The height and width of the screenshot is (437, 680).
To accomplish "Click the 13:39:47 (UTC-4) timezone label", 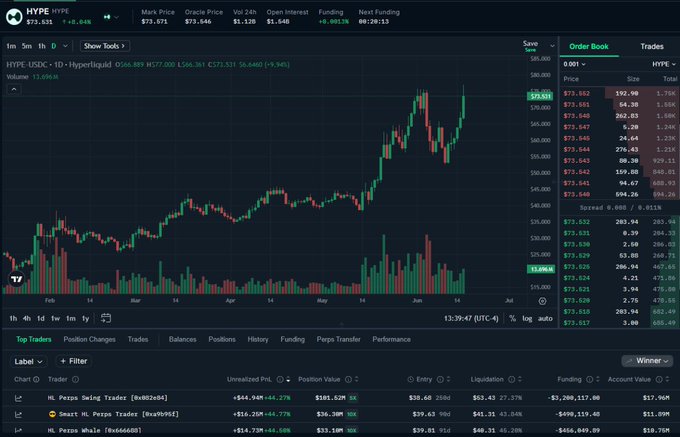I will coord(471,319).
